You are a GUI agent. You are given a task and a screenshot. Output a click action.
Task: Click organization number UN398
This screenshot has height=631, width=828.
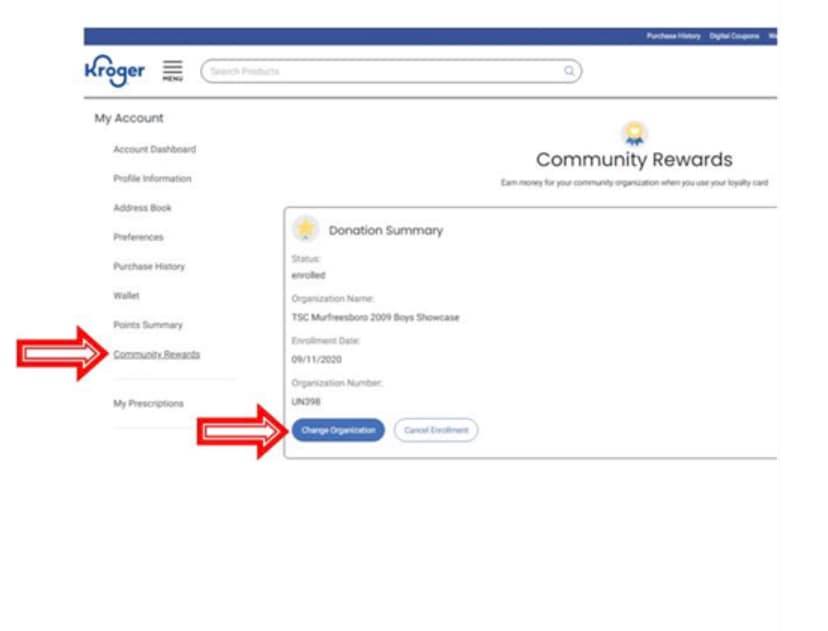point(306,402)
